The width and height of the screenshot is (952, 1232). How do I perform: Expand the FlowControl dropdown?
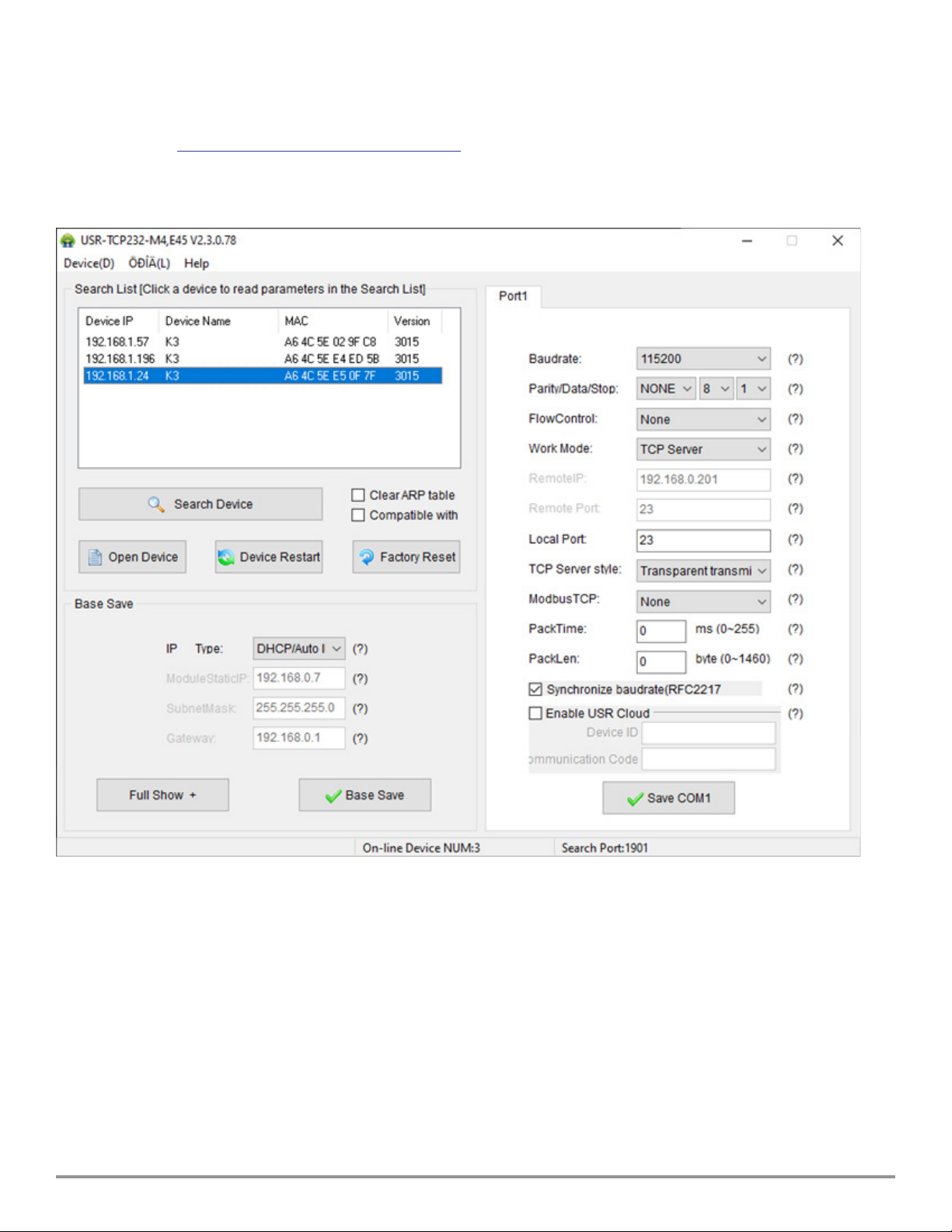[703, 420]
